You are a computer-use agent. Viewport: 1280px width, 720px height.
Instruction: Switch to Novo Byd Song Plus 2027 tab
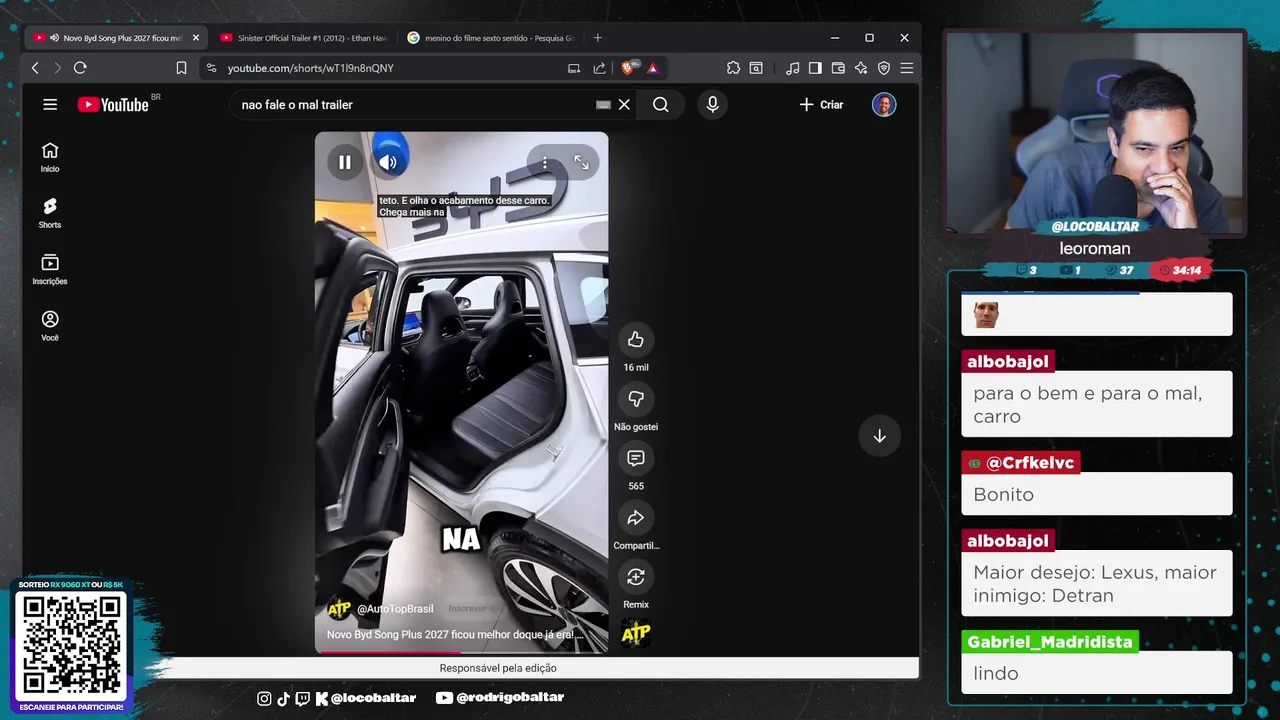click(115, 38)
